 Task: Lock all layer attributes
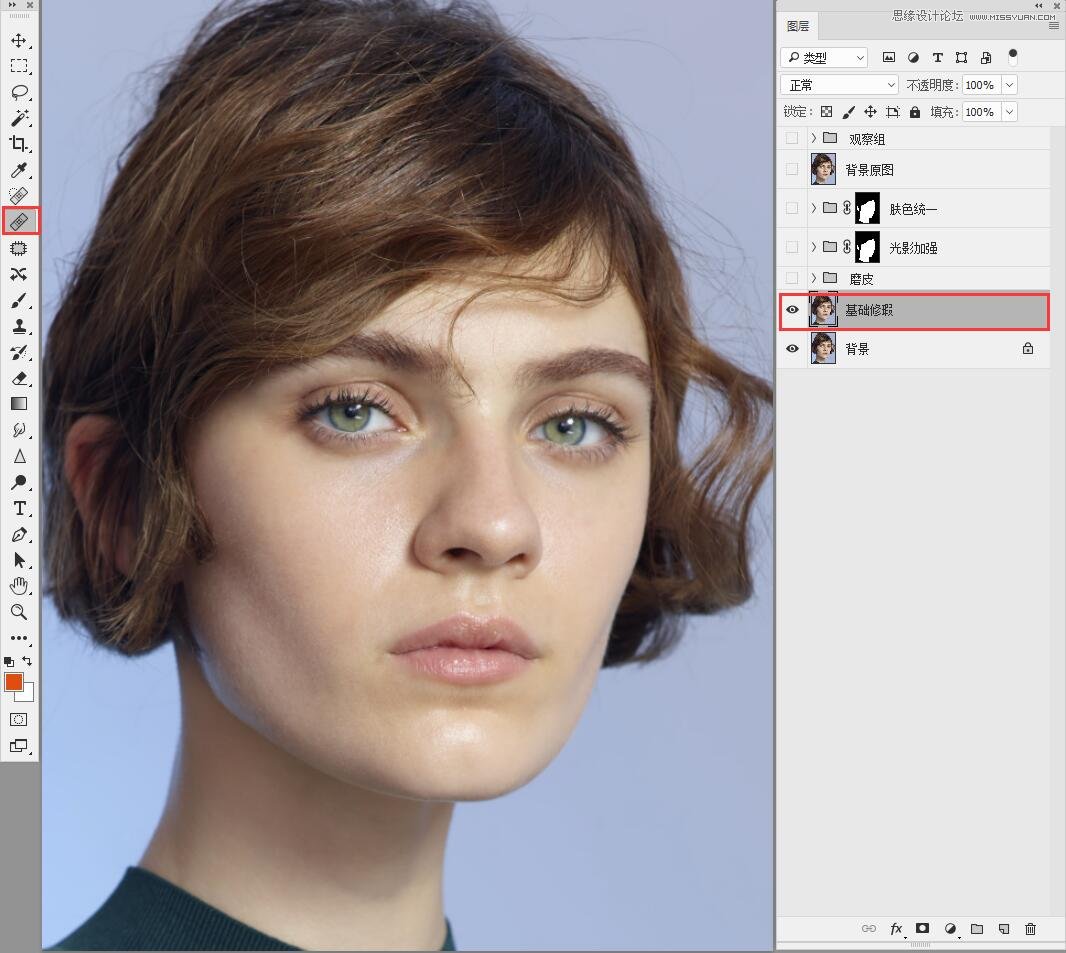coord(915,112)
